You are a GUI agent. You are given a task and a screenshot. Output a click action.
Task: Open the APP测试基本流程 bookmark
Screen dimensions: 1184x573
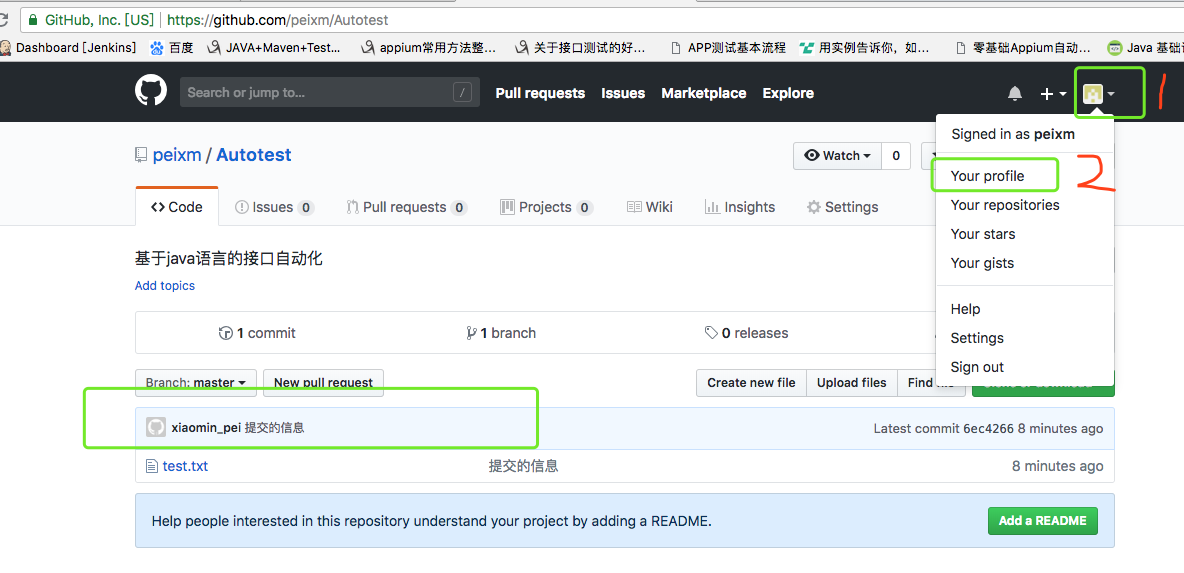click(x=728, y=48)
